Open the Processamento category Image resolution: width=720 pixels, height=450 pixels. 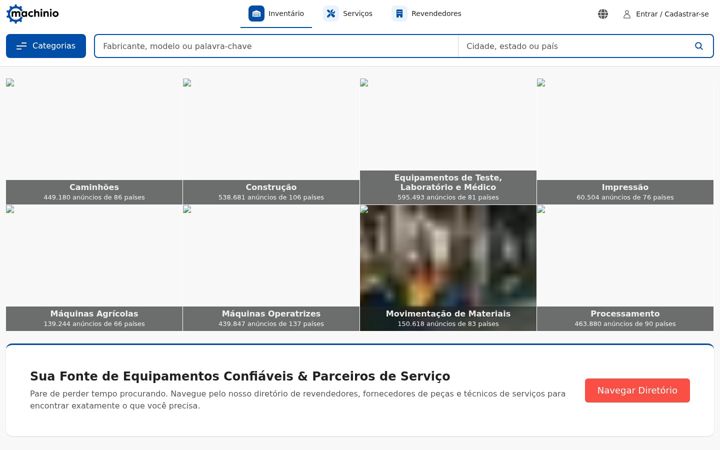pos(625,268)
